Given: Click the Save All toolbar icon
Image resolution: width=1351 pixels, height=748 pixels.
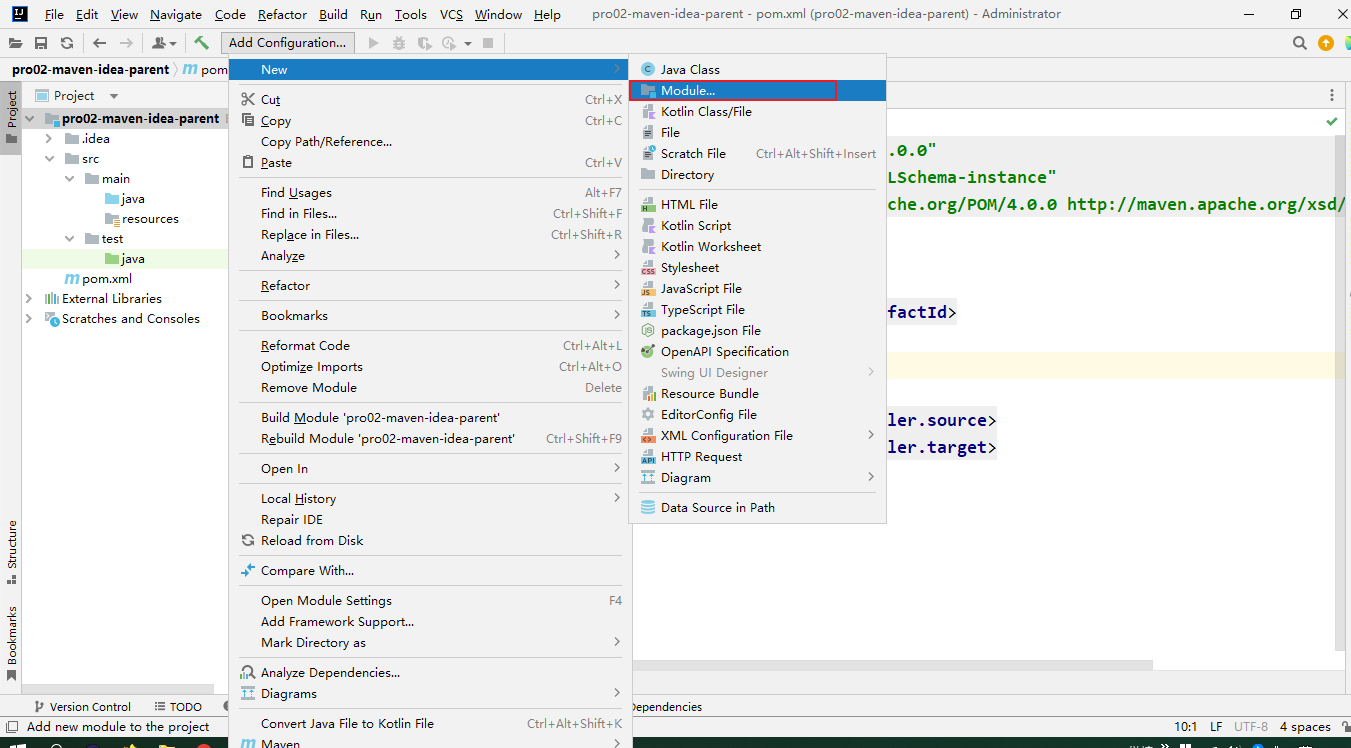Looking at the screenshot, I should (x=41, y=43).
